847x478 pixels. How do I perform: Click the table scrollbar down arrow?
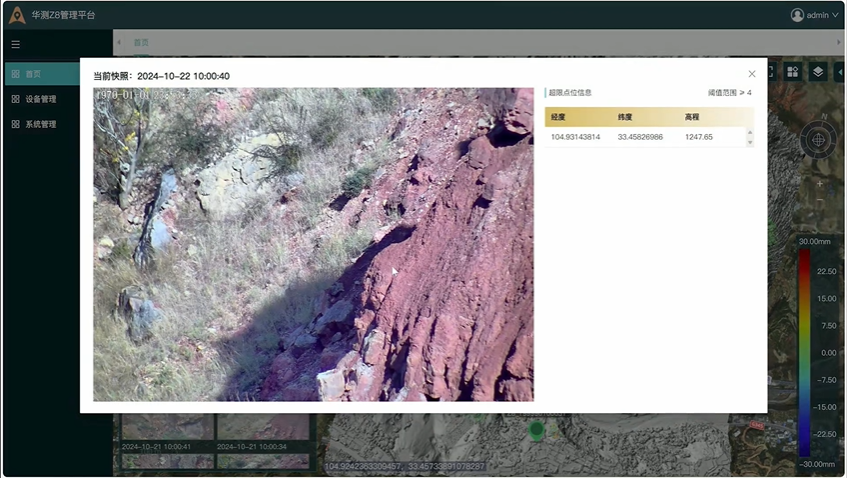click(x=750, y=143)
